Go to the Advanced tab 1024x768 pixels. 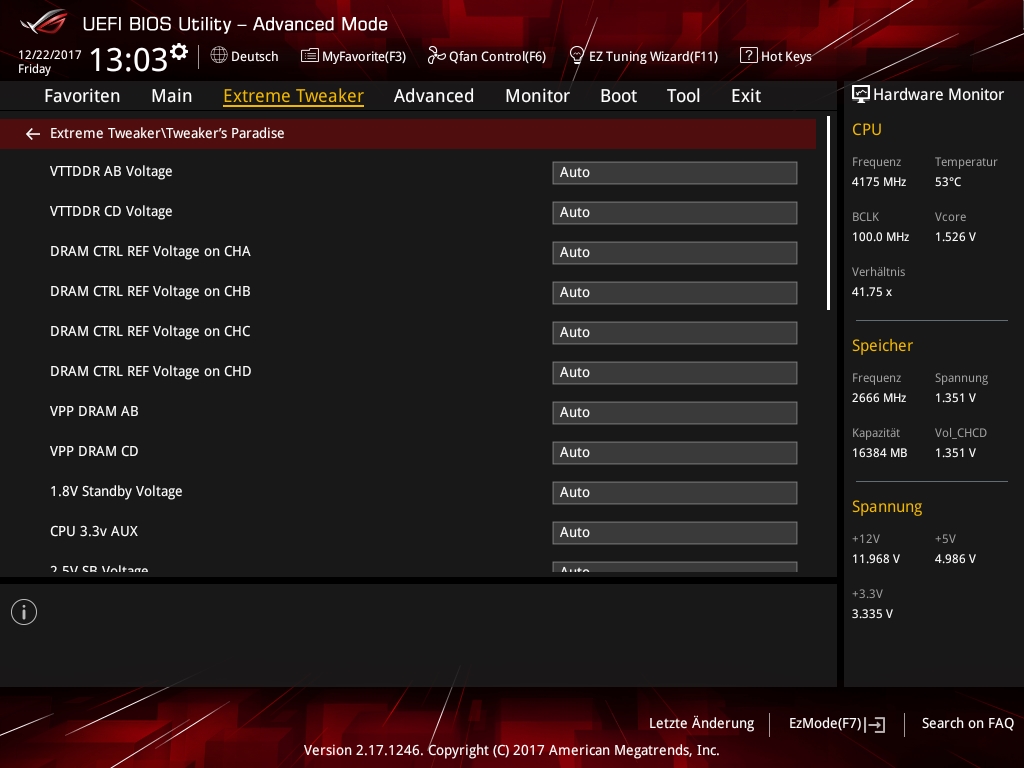[x=434, y=96]
